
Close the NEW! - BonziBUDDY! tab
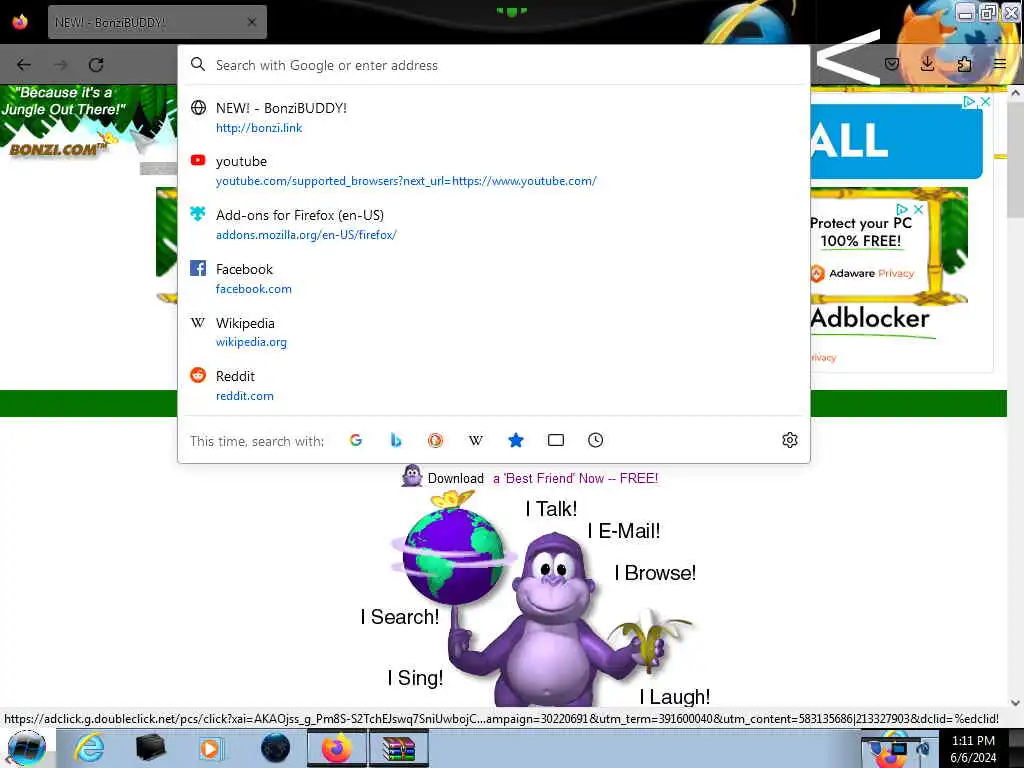pyautogui.click(x=252, y=22)
